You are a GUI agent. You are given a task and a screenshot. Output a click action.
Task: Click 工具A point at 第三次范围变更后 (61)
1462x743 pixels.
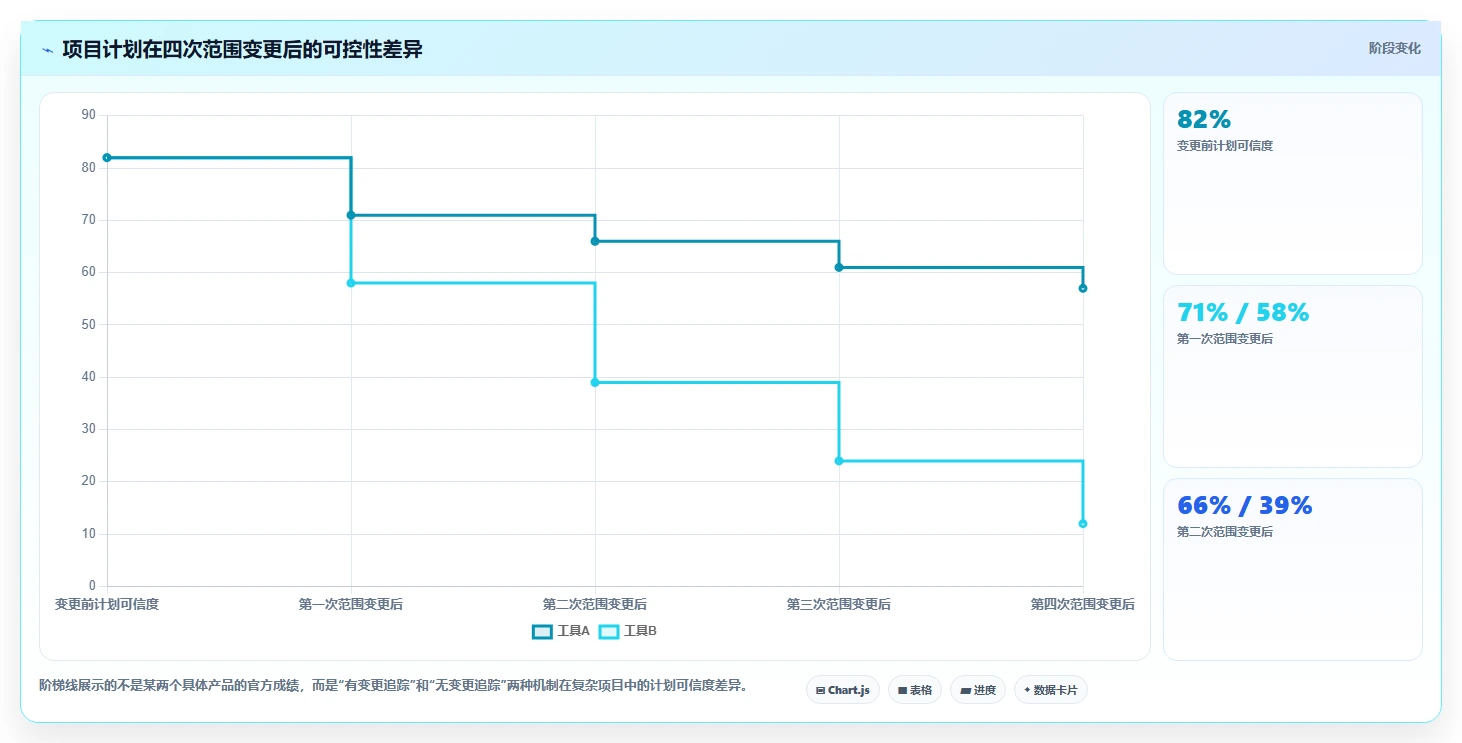tap(839, 267)
